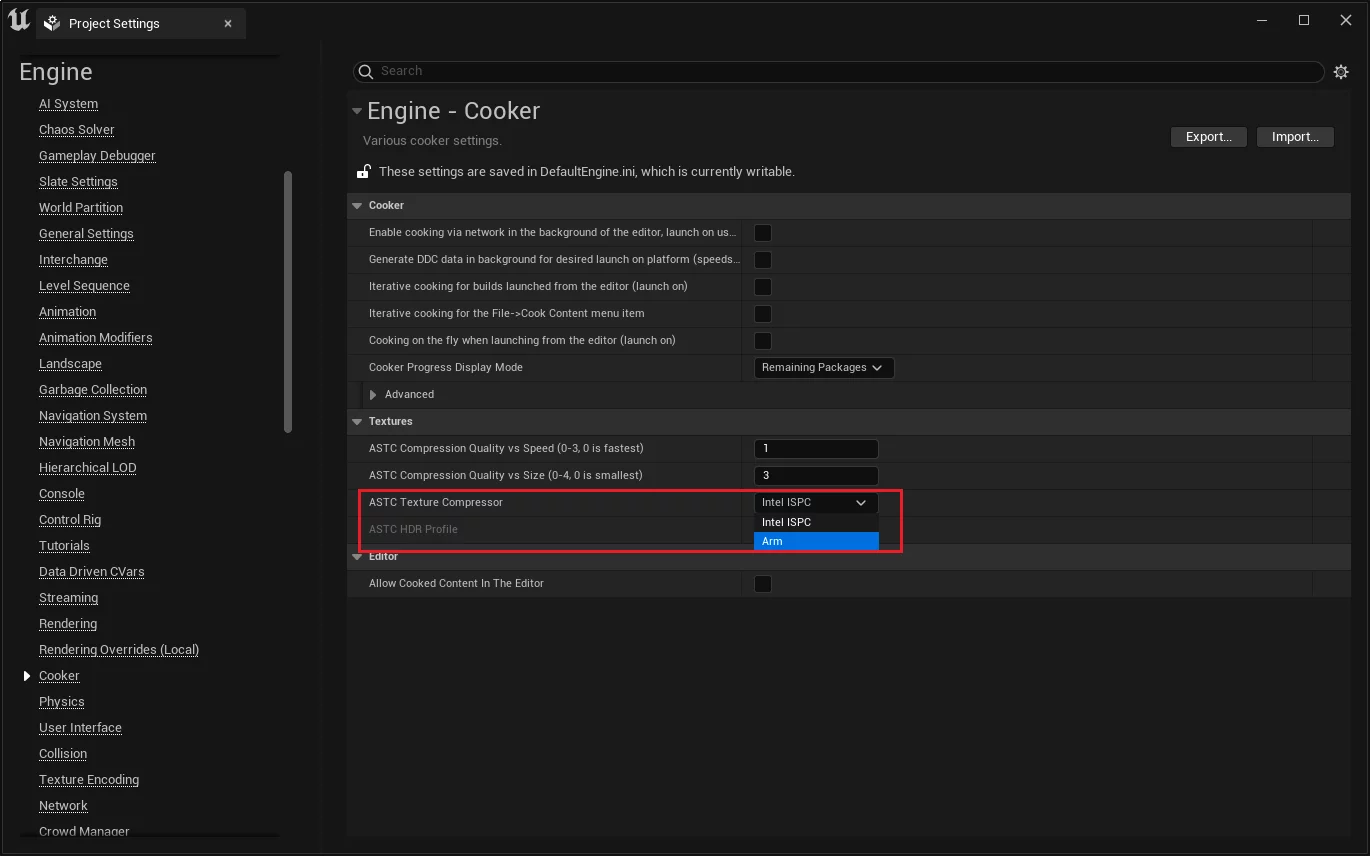This screenshot has height=856, width=1370.
Task: Click the ASTC Quality vs Size field
Action: click(816, 476)
